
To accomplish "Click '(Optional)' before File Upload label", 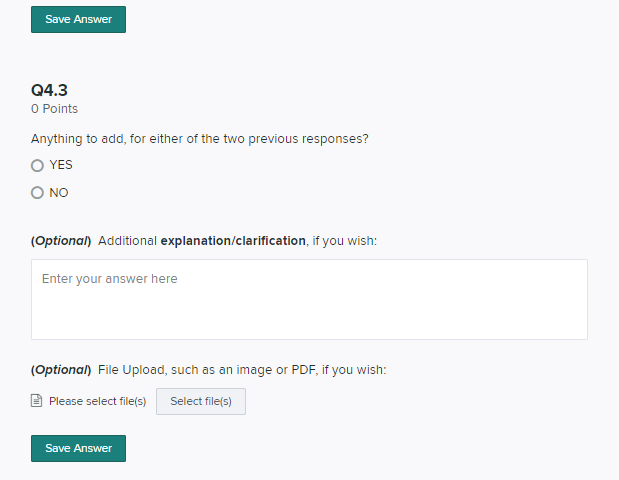I will (x=61, y=370).
